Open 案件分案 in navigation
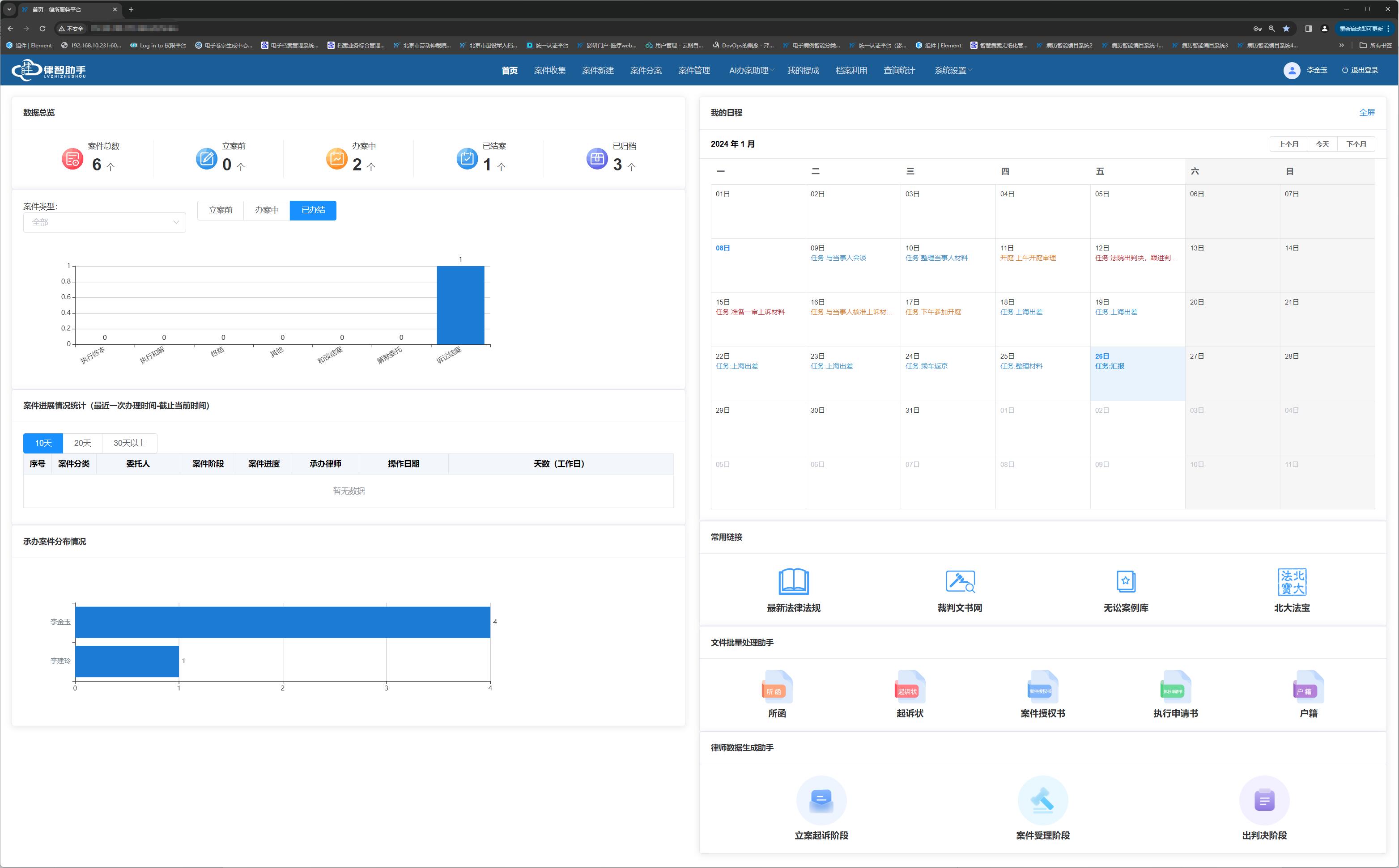Screen dimensions: 1399x868 tap(646, 70)
